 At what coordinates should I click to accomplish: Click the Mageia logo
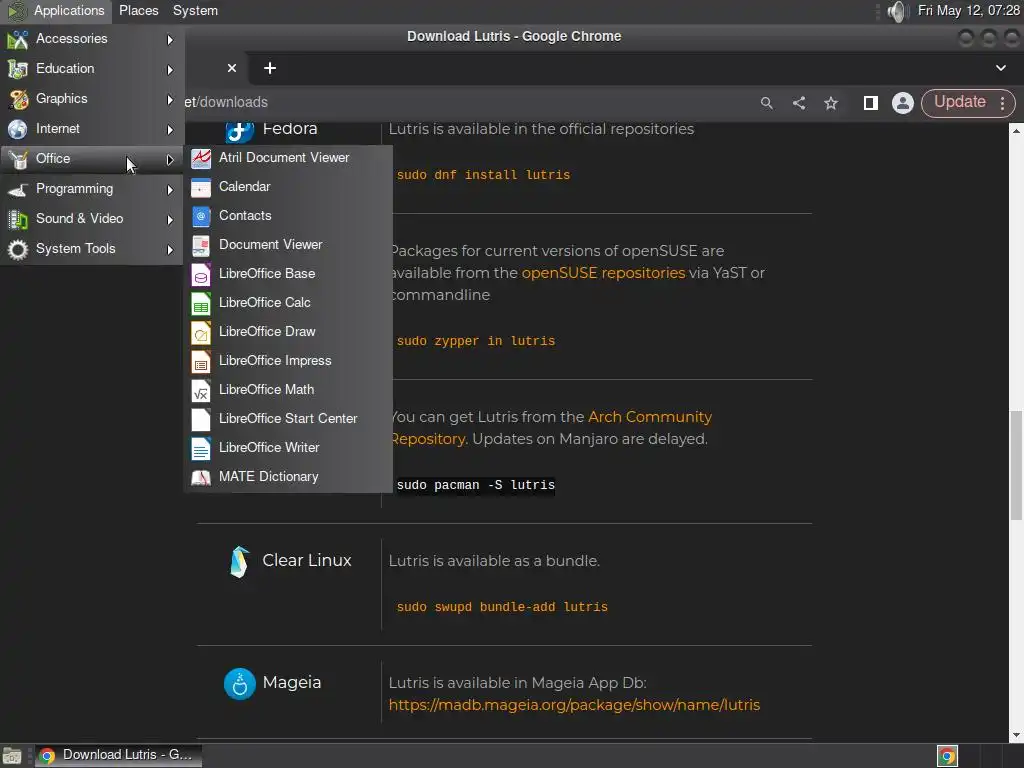click(x=240, y=684)
